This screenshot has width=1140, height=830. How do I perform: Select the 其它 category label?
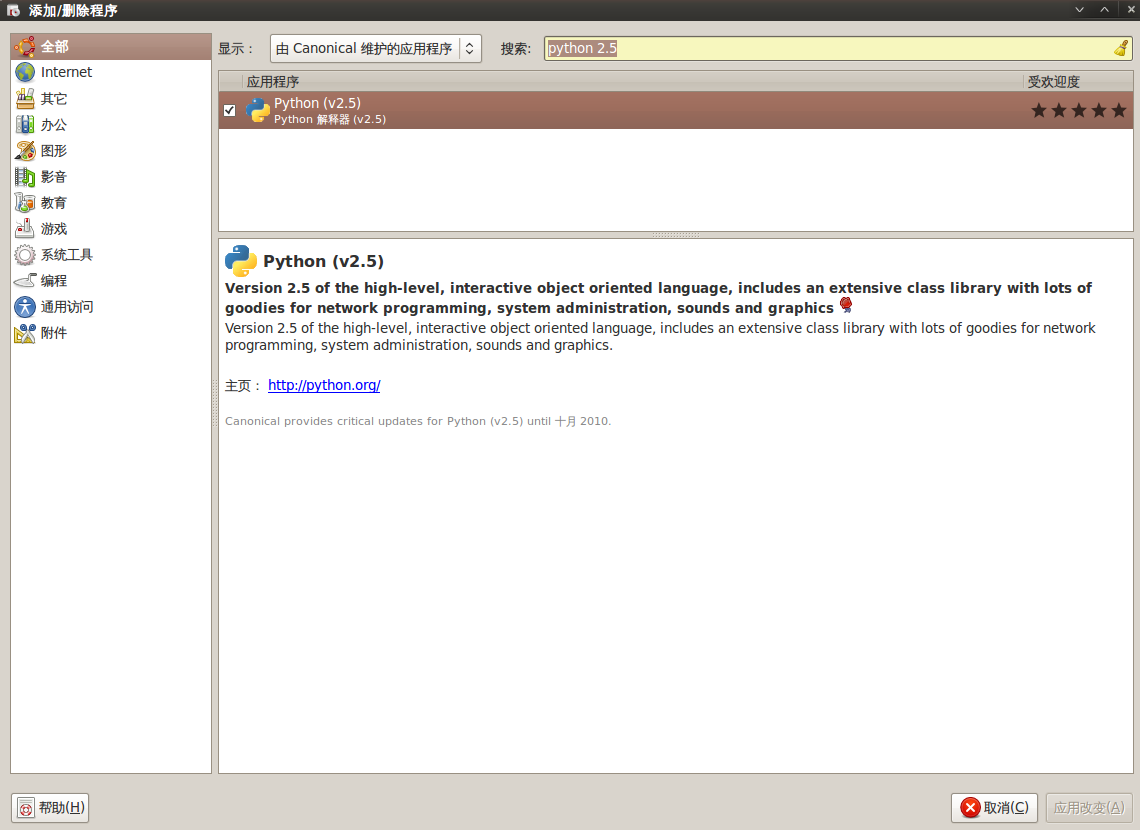coord(54,98)
